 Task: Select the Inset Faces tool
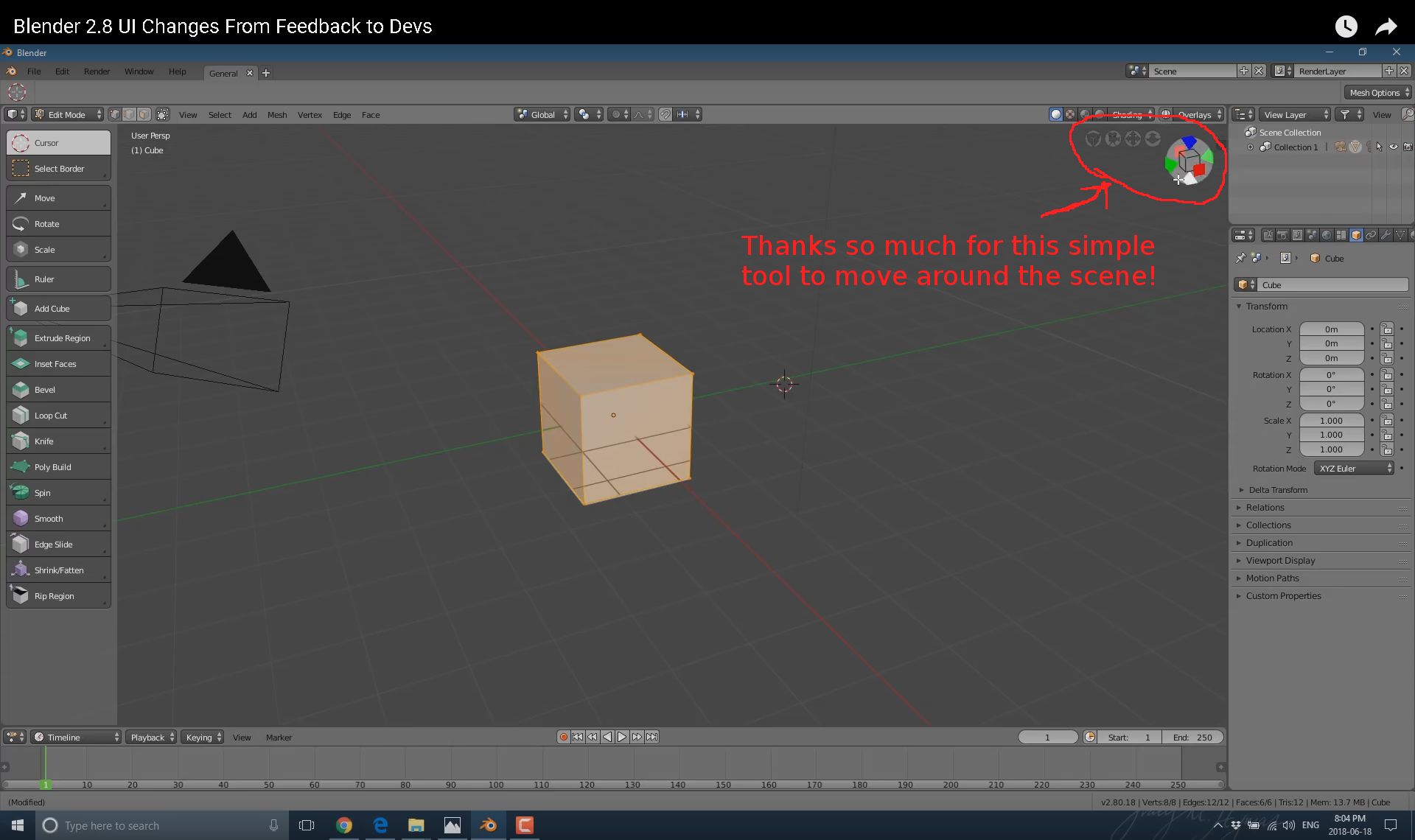(x=57, y=364)
